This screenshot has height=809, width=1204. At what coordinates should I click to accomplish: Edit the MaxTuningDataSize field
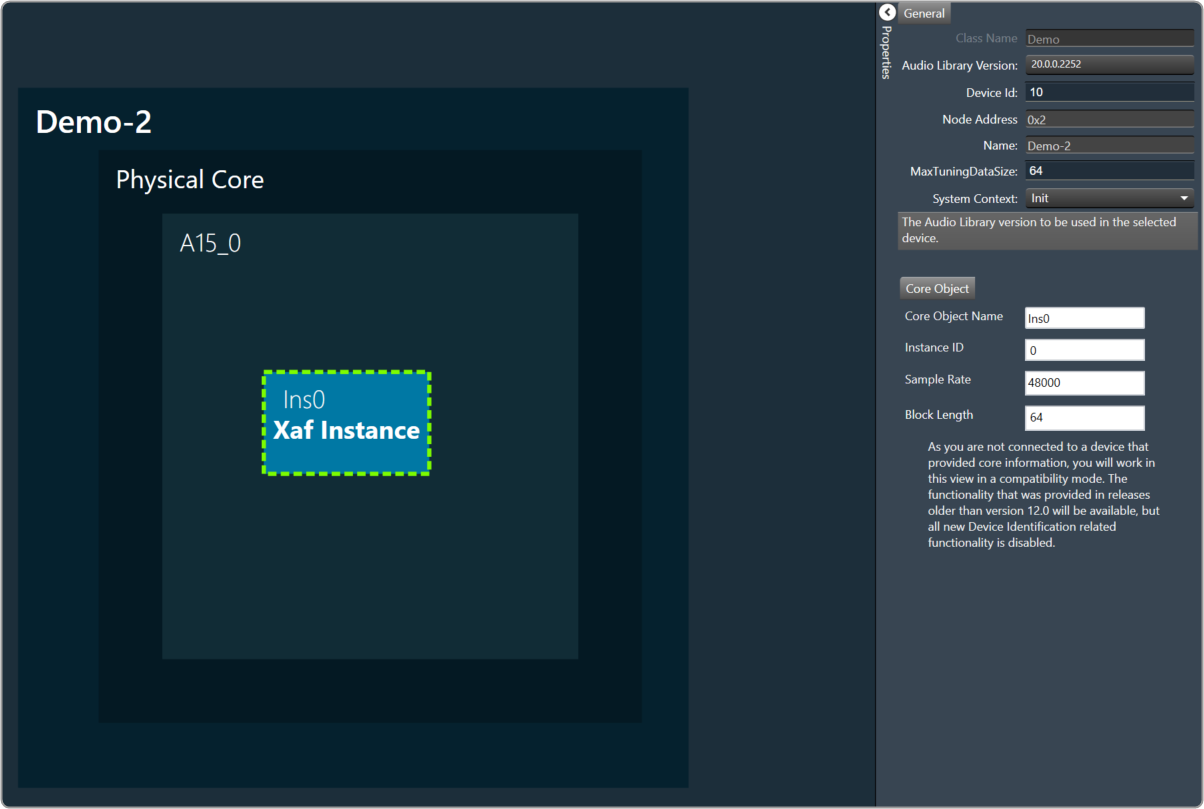[x=1109, y=171]
